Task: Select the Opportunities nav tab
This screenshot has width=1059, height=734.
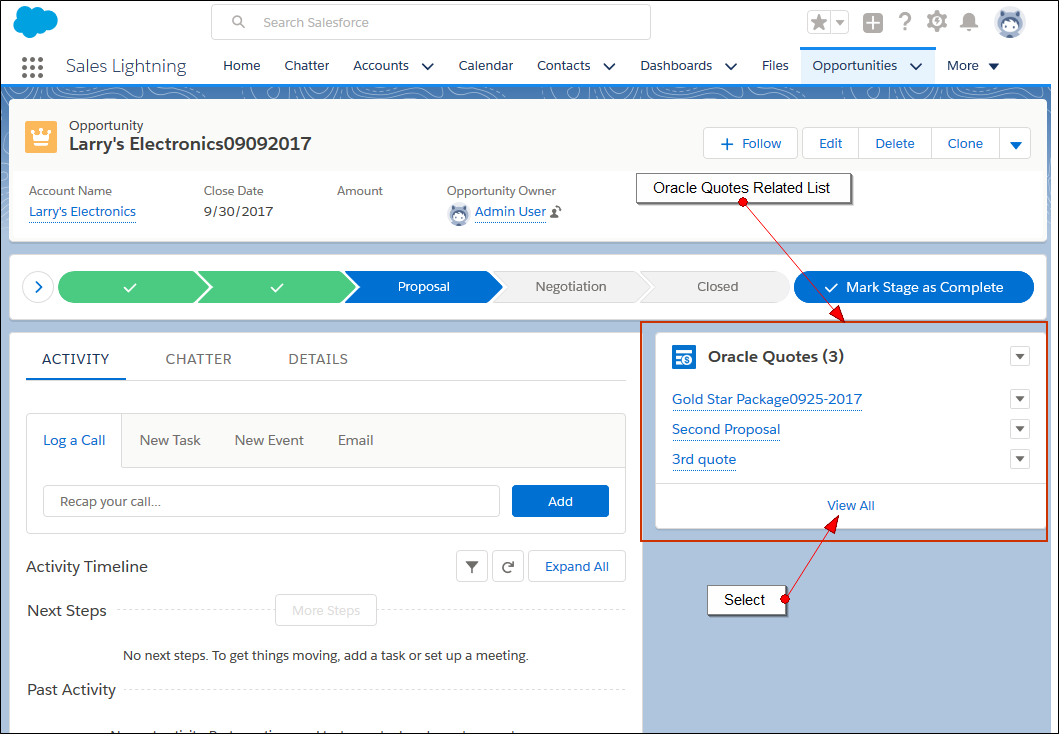Action: [854, 65]
